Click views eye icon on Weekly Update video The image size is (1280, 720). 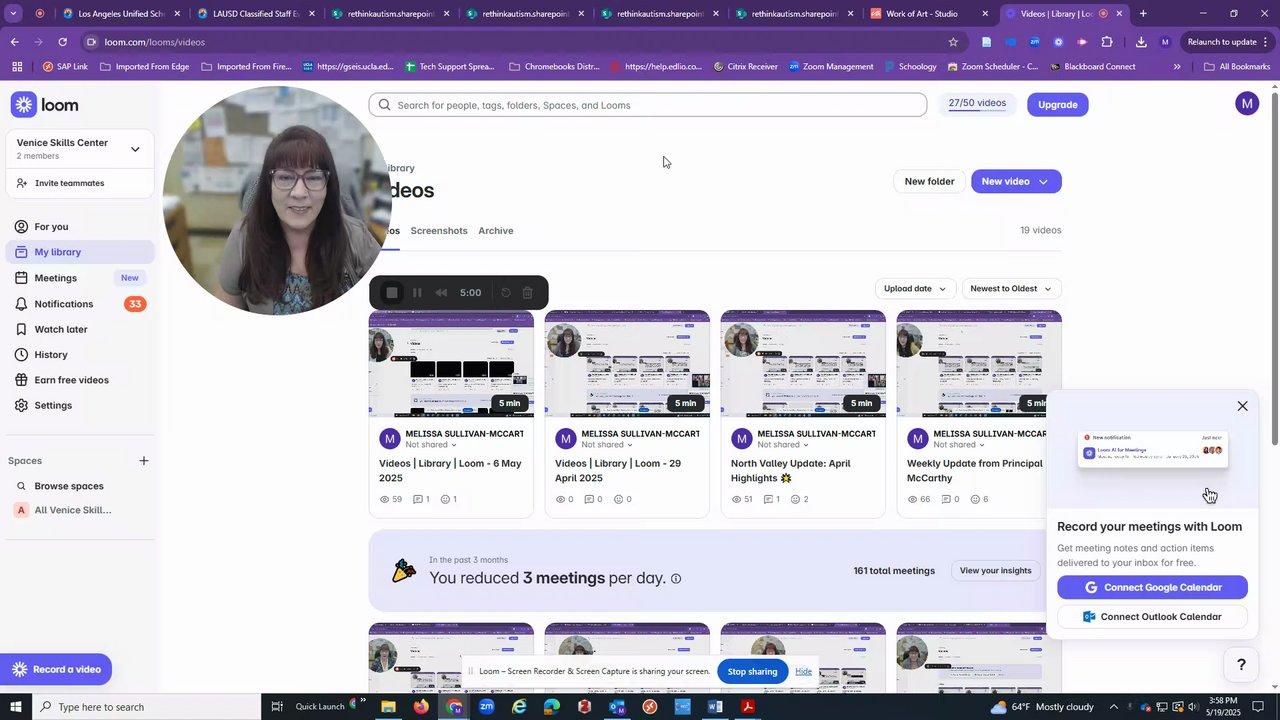point(912,499)
